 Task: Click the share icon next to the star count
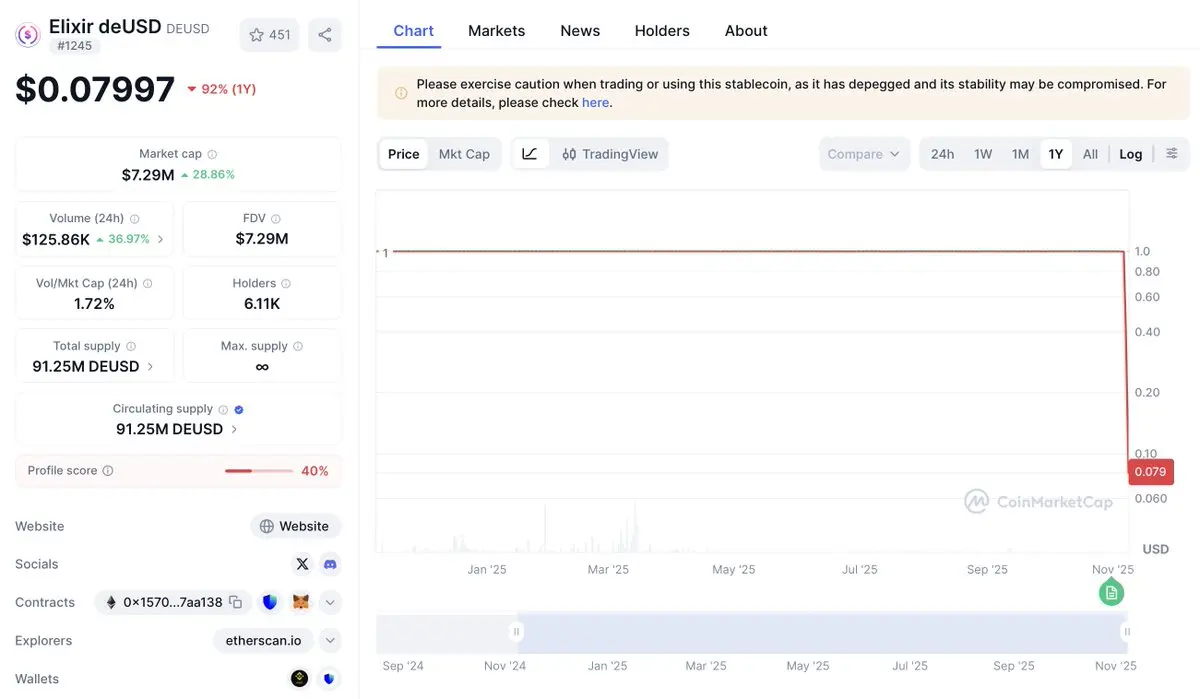pos(325,35)
